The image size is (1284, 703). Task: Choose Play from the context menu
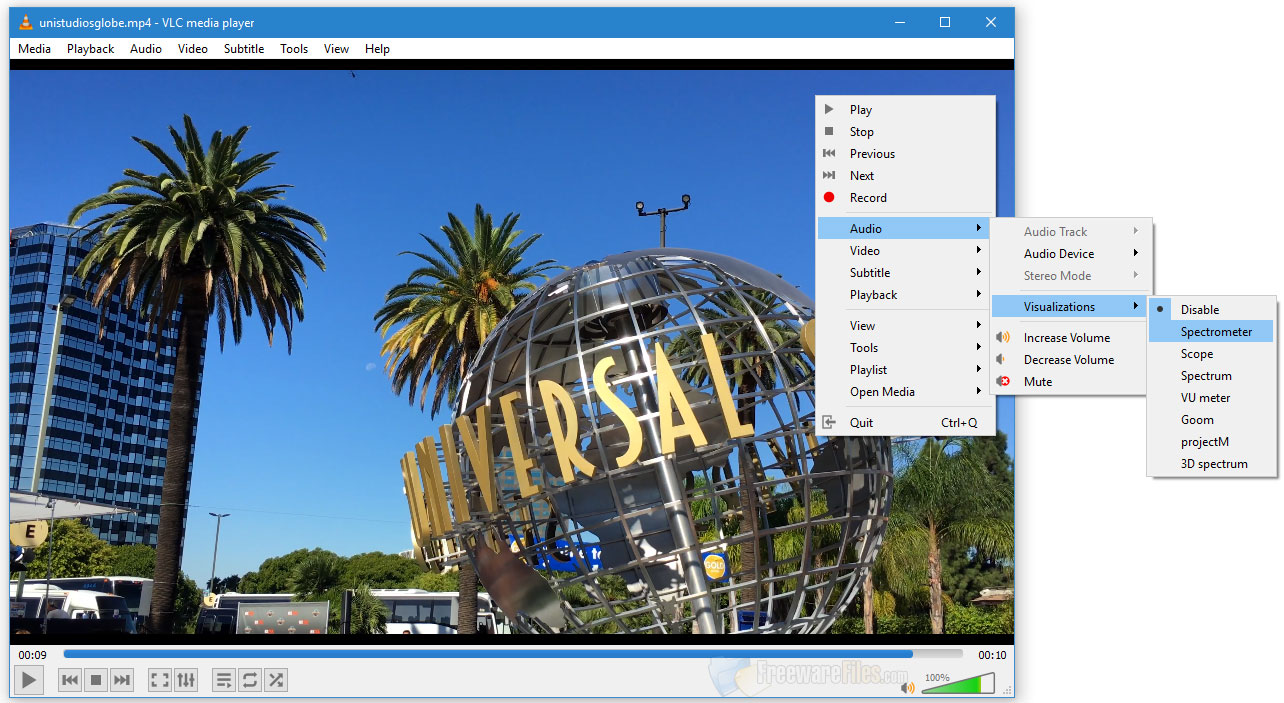[906, 110]
